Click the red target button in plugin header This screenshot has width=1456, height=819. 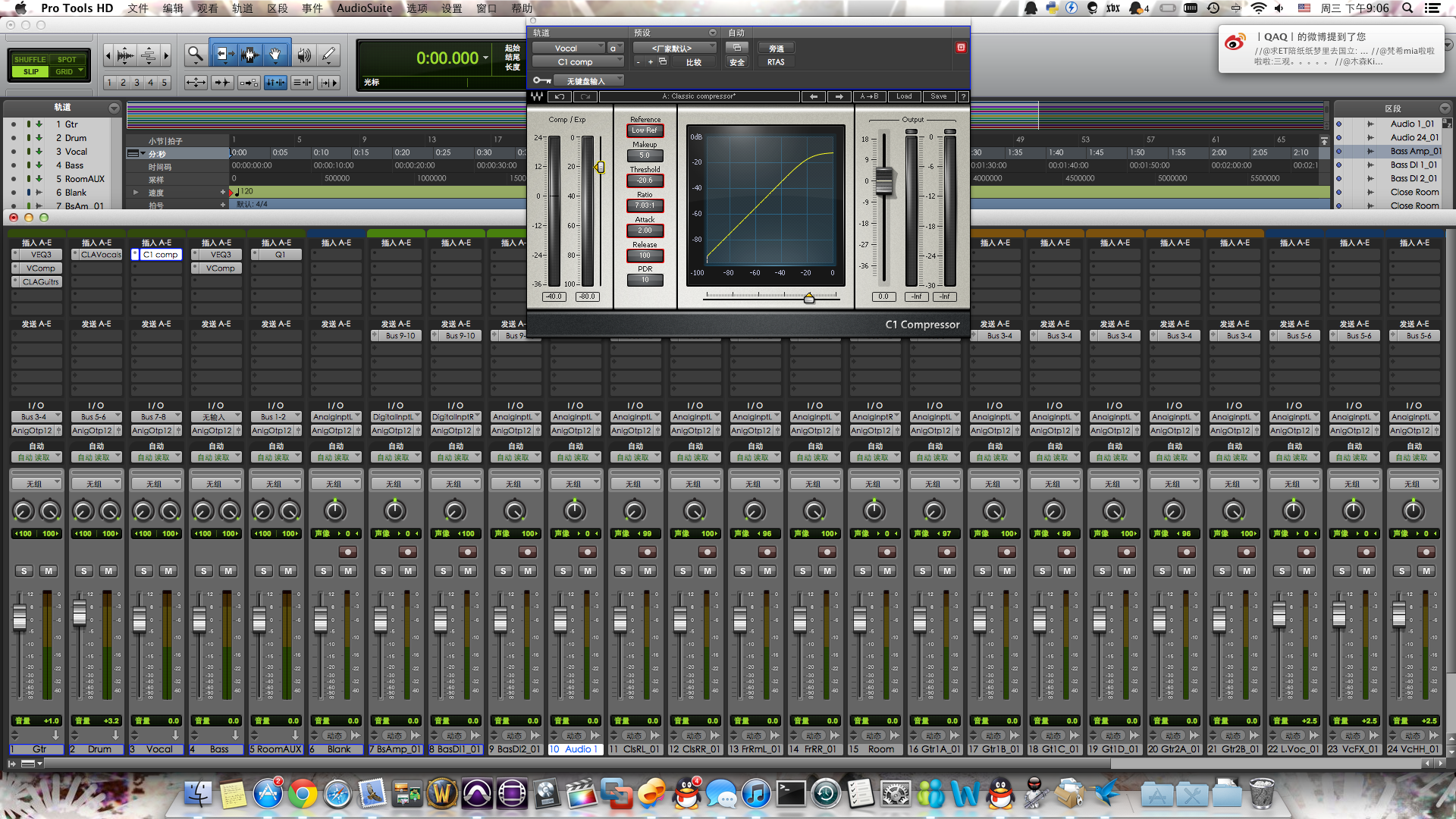tap(961, 47)
